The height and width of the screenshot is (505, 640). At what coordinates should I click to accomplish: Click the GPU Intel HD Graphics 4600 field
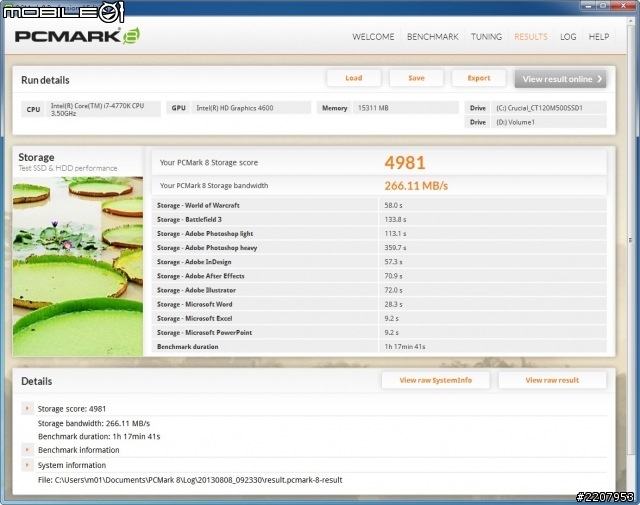[x=238, y=108]
